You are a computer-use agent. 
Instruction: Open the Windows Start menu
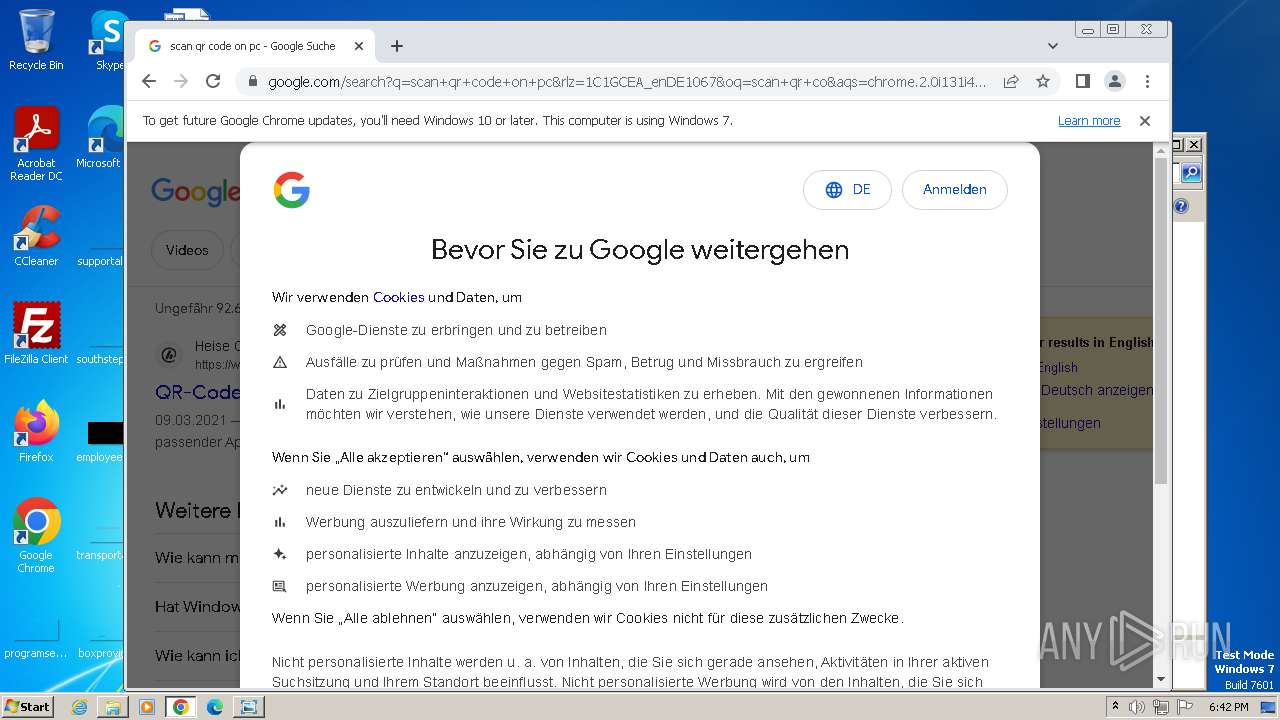coord(27,706)
